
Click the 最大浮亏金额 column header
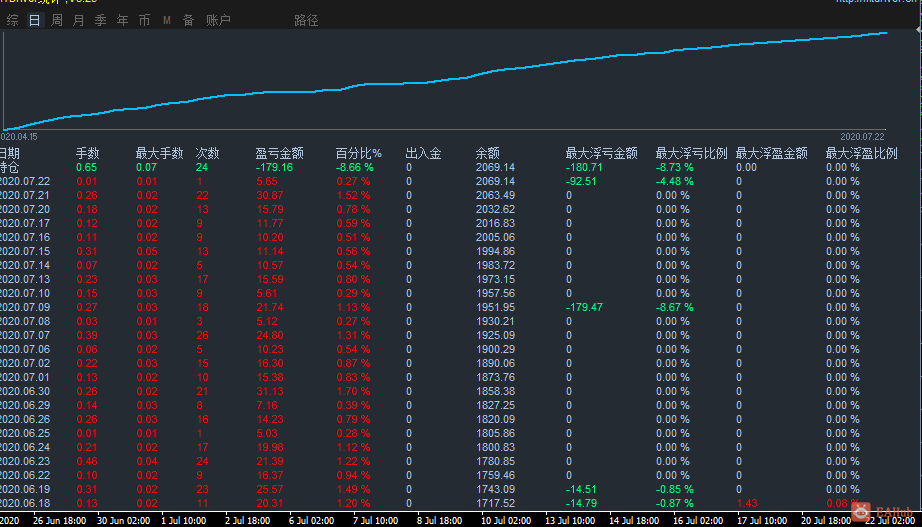[602, 154]
